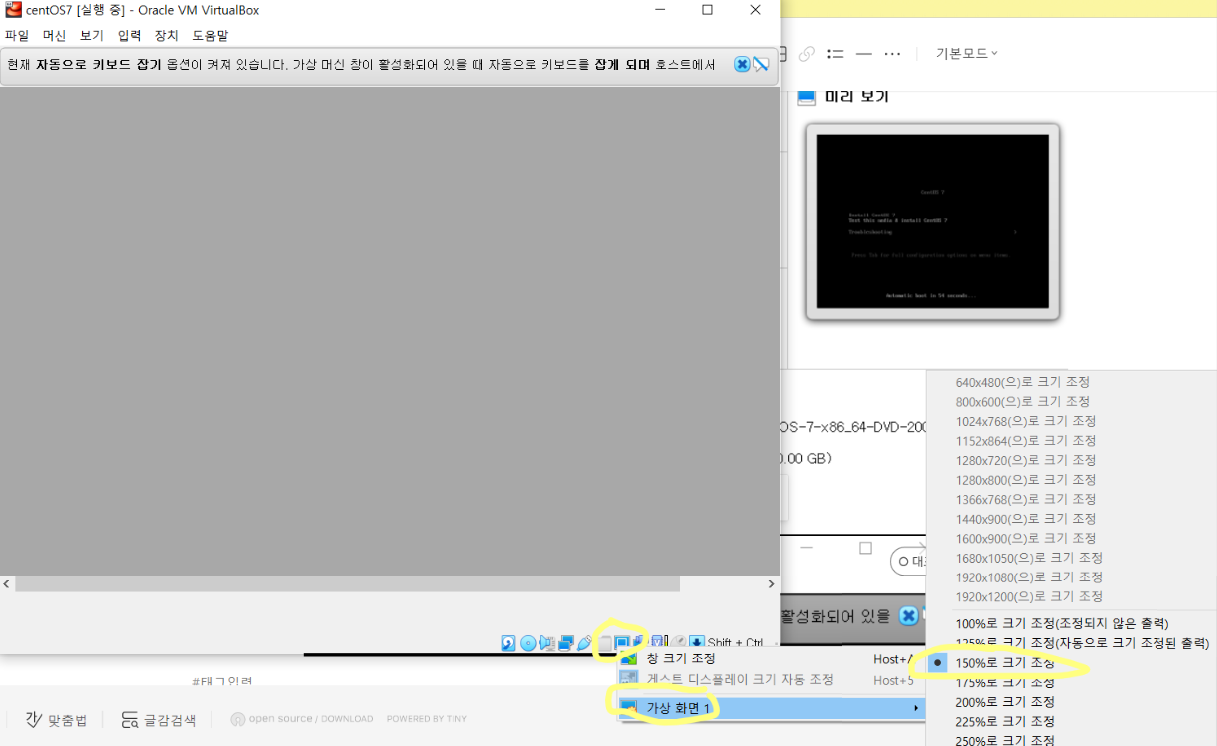Click the bulleted list icon in the editor toolbar
Image resolution: width=1217 pixels, height=746 pixels.
(836, 53)
